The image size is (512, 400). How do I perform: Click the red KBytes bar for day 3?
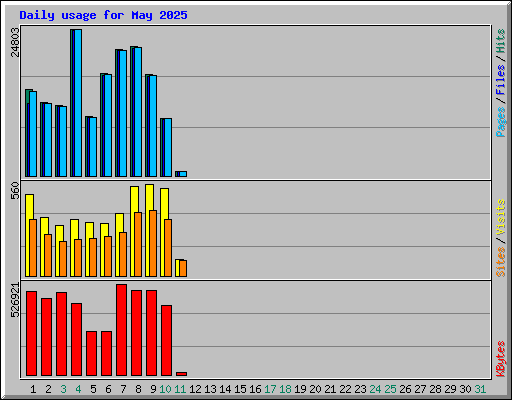[x=61, y=334]
